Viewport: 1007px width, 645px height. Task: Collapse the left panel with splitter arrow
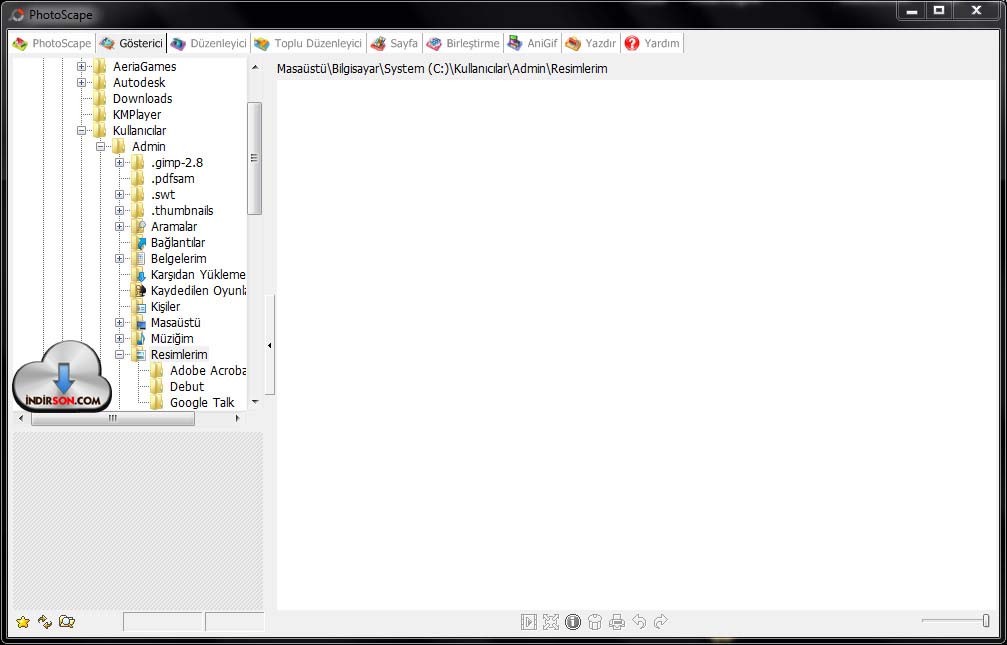click(270, 346)
